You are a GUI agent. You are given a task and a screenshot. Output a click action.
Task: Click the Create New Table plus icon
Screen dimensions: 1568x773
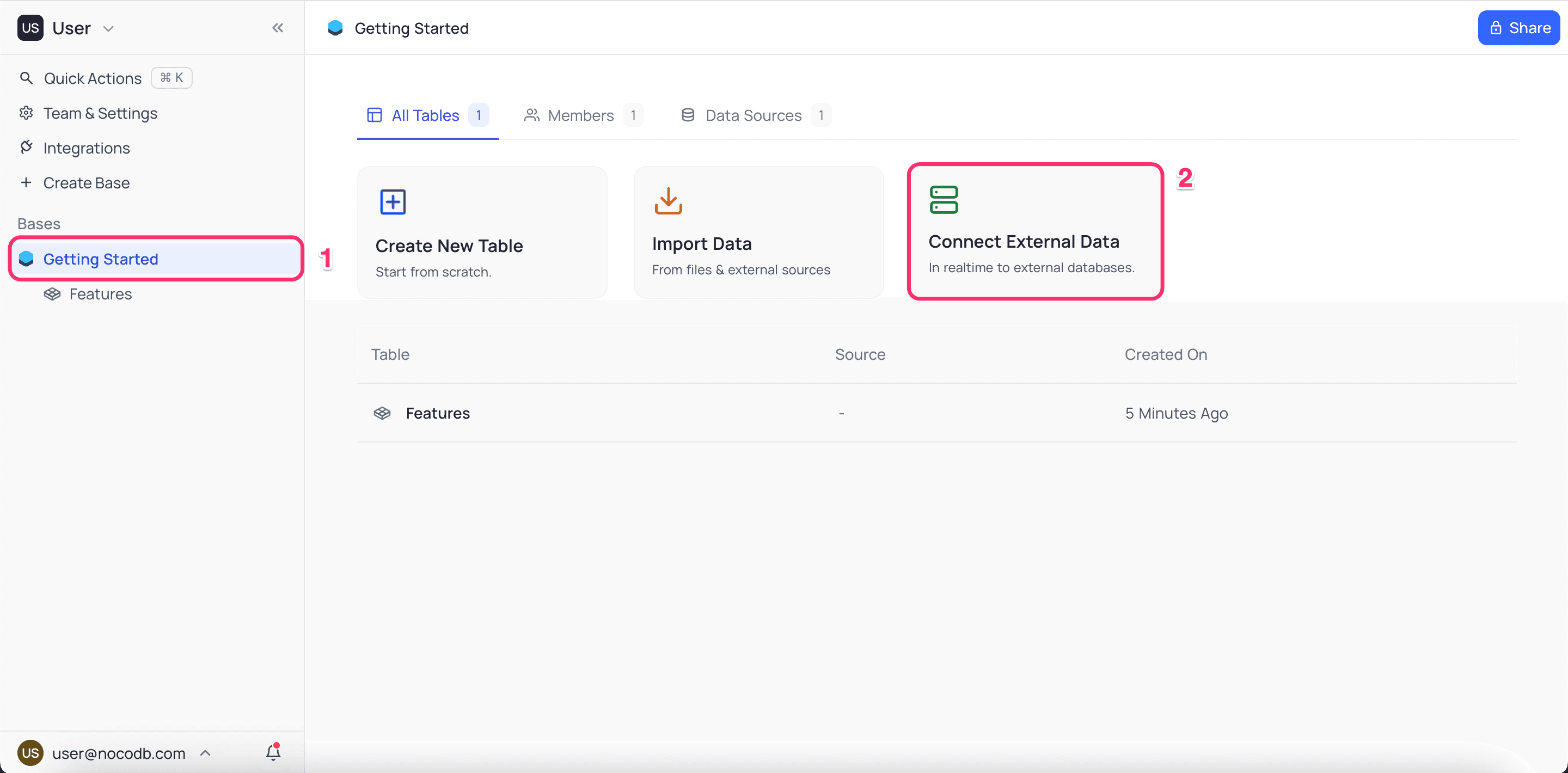[x=393, y=202]
